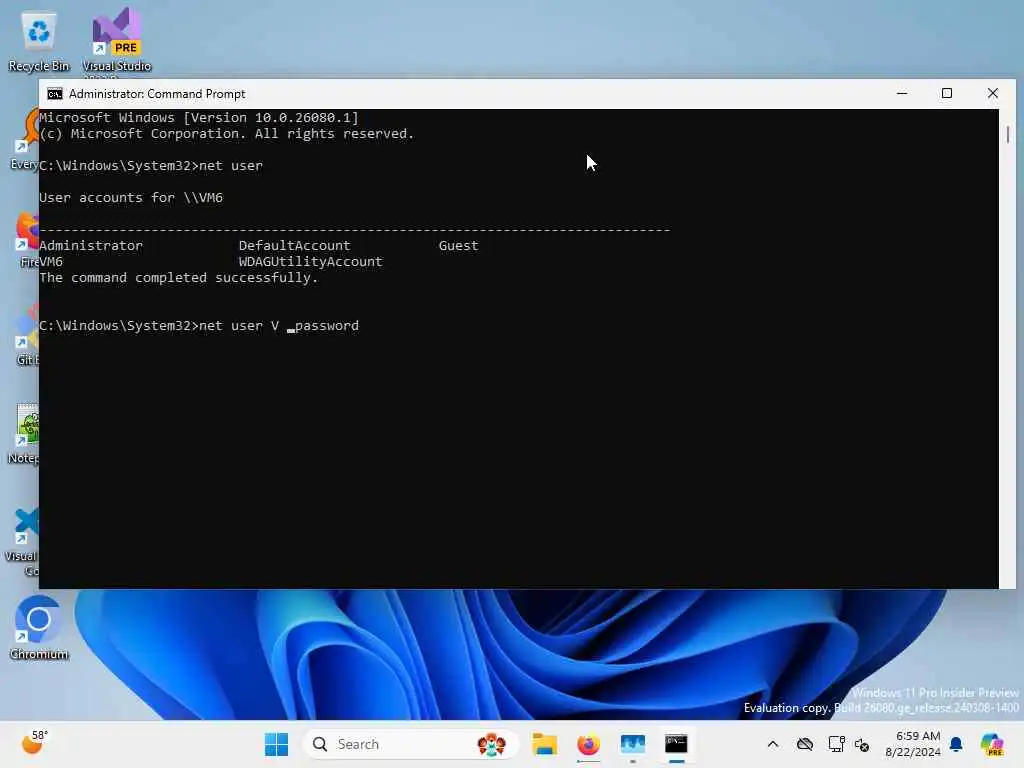
Task: Open the Recycle Bin desktop icon
Action: click(x=39, y=40)
